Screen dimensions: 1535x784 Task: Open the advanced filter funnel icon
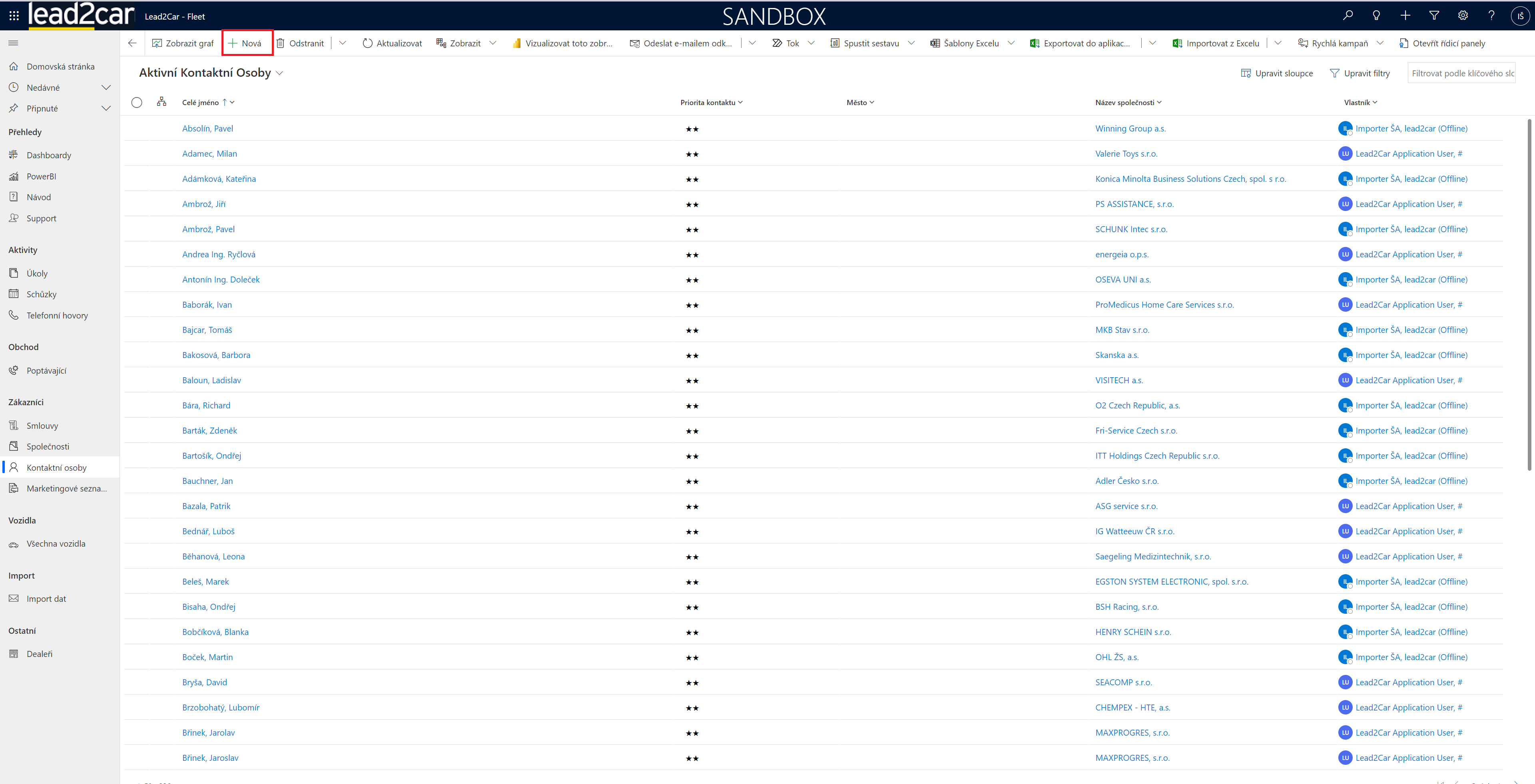[x=1434, y=16]
